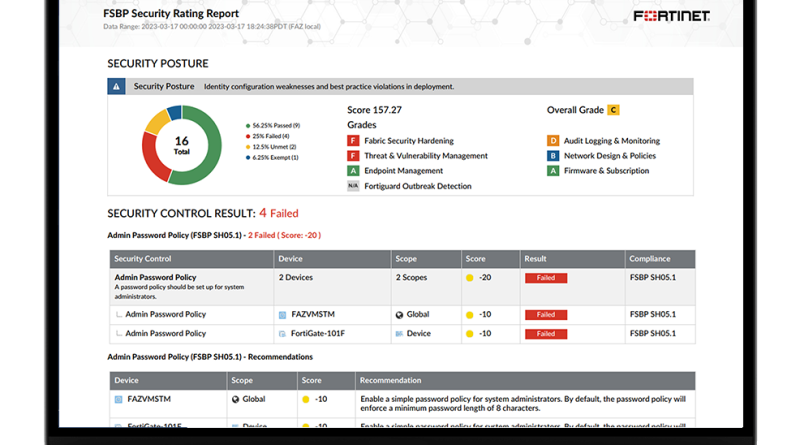Click the Failed badge in the 2 Devices row
800x445 pixels.
(546, 278)
